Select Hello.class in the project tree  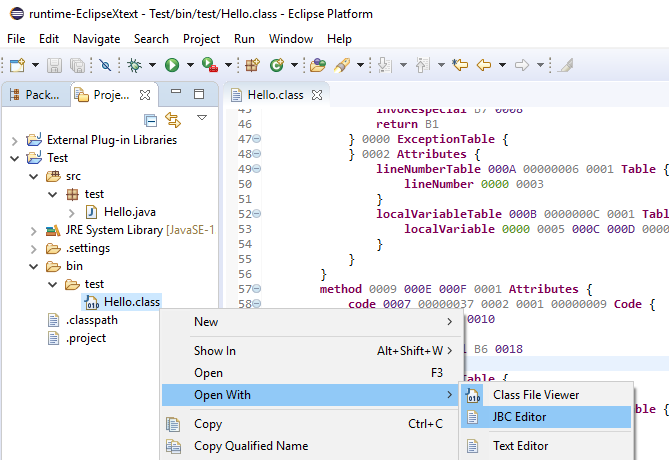pyautogui.click(x=122, y=302)
